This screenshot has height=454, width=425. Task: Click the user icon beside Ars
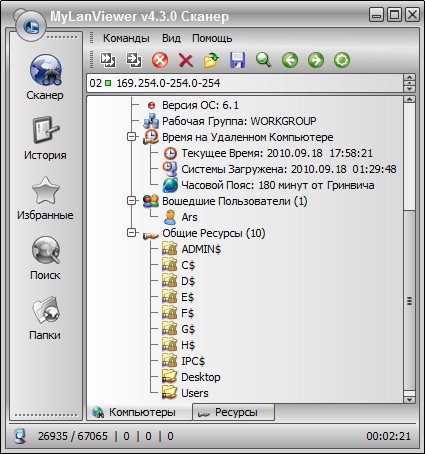coord(170,217)
